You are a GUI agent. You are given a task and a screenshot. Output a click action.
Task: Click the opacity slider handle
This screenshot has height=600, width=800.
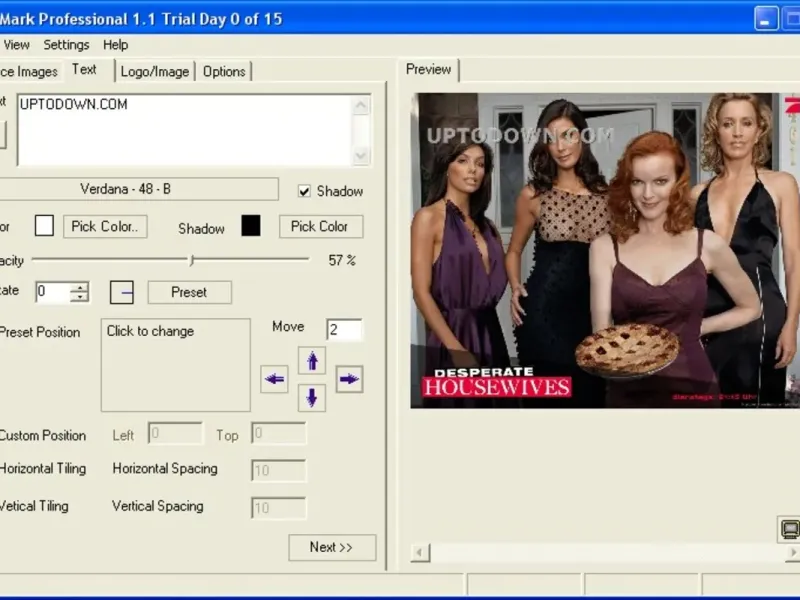[192, 260]
